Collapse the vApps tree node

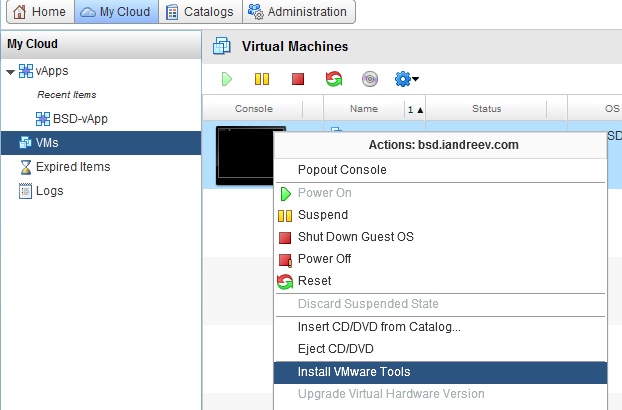[x=10, y=72]
